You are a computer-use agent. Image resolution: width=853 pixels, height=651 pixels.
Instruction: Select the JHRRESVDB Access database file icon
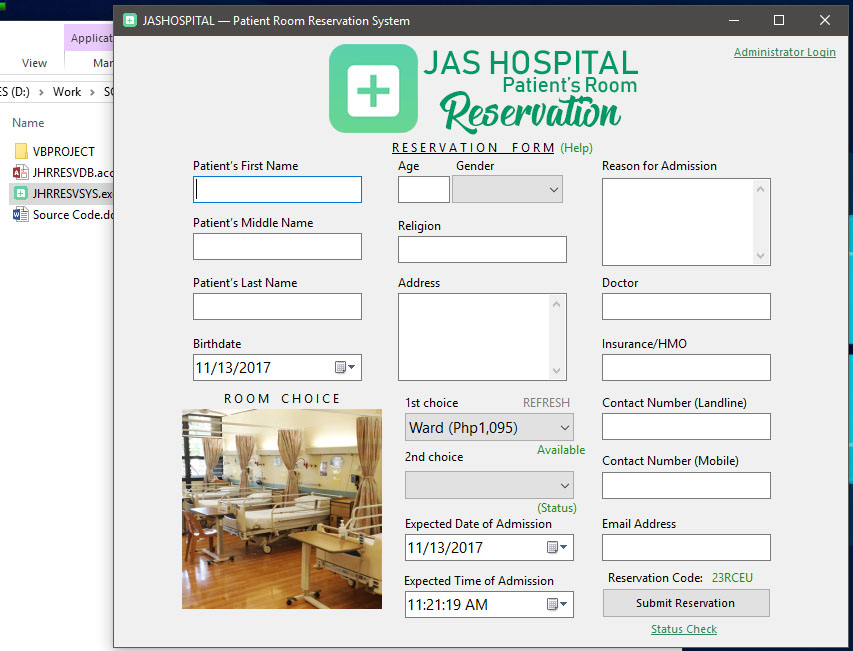point(21,173)
